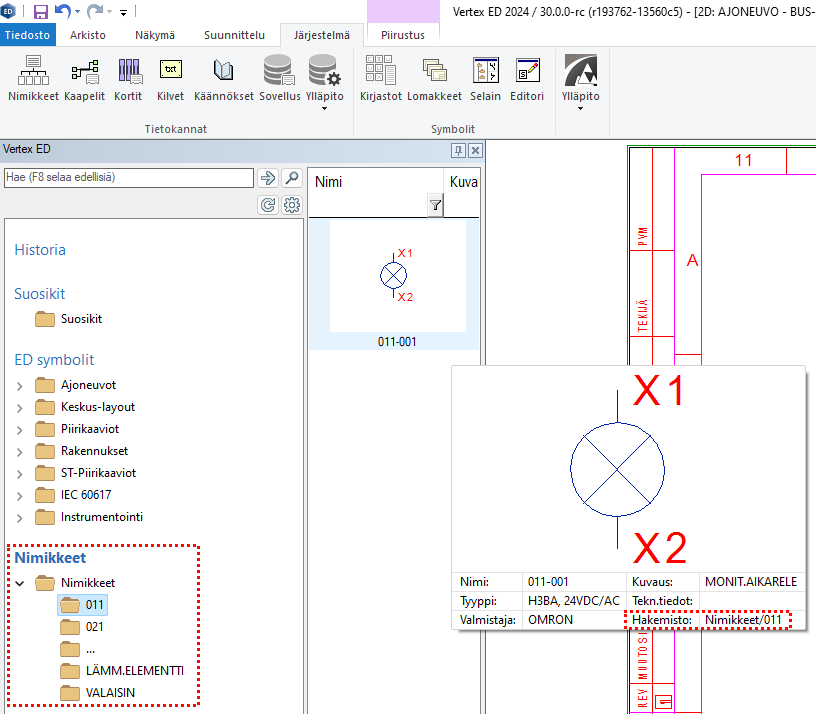Open the symbol Kirjastot libraries
The height and width of the screenshot is (714, 816).
pyautogui.click(x=380, y=79)
